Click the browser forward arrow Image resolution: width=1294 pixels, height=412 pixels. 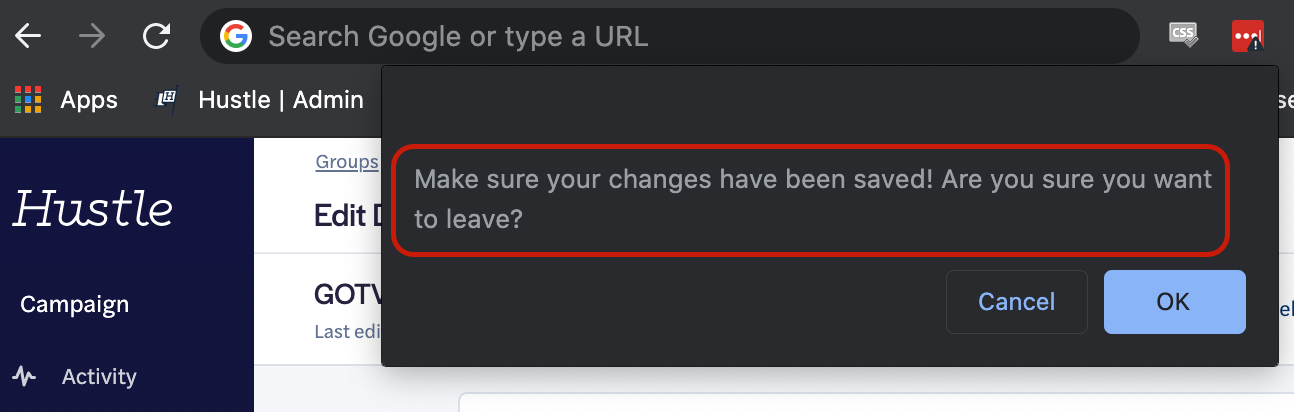pos(92,37)
